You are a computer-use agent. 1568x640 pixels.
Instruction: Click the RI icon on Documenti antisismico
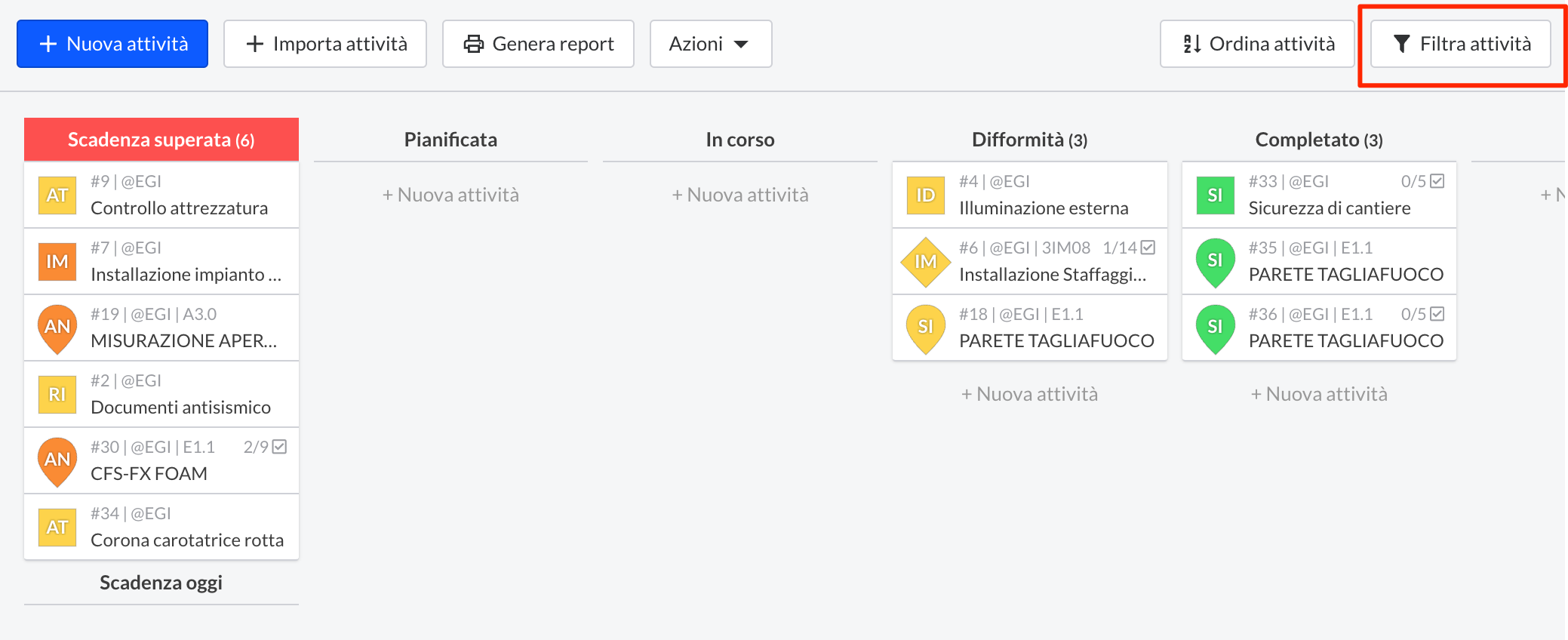pyautogui.click(x=57, y=395)
